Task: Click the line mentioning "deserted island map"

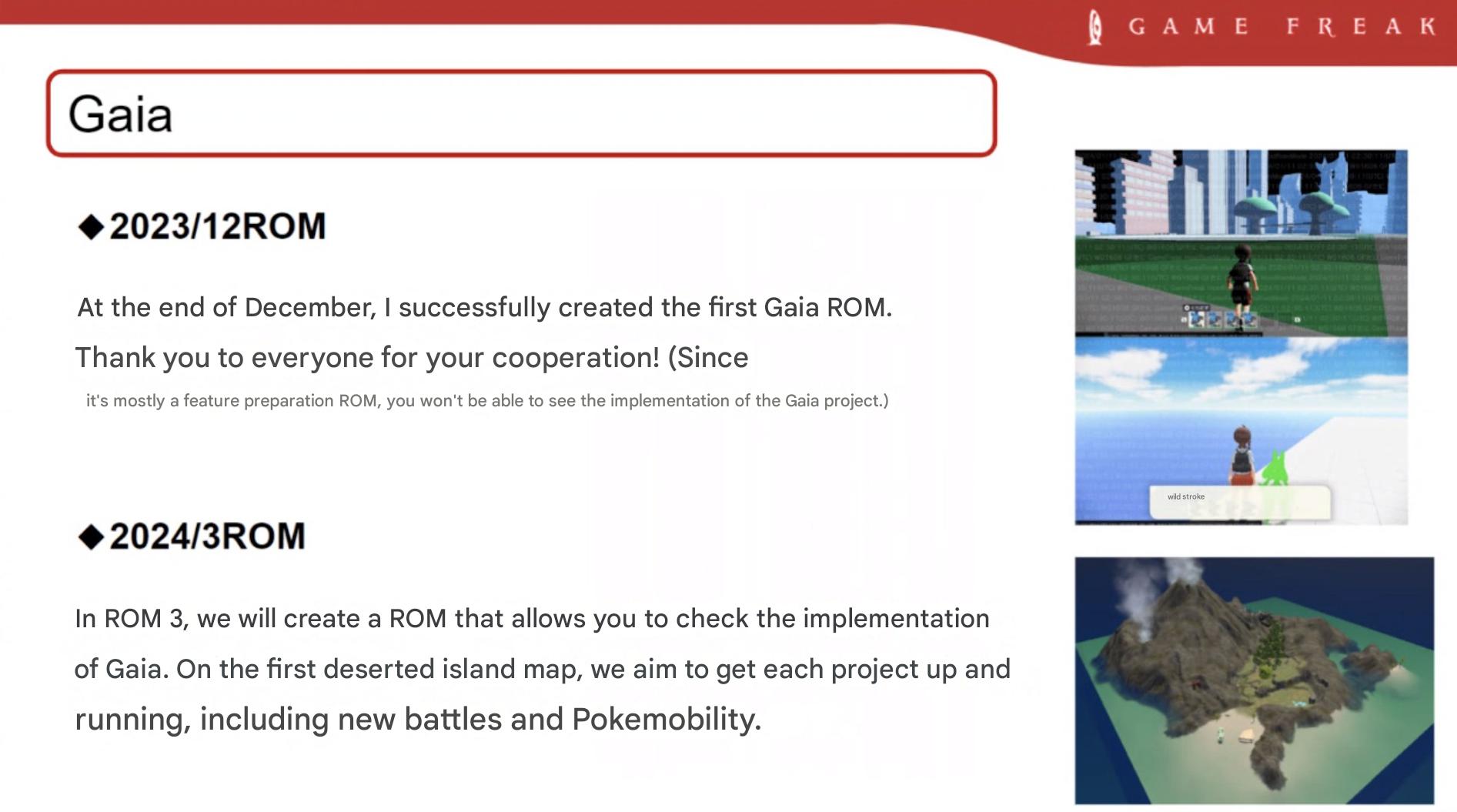Action: [542, 669]
